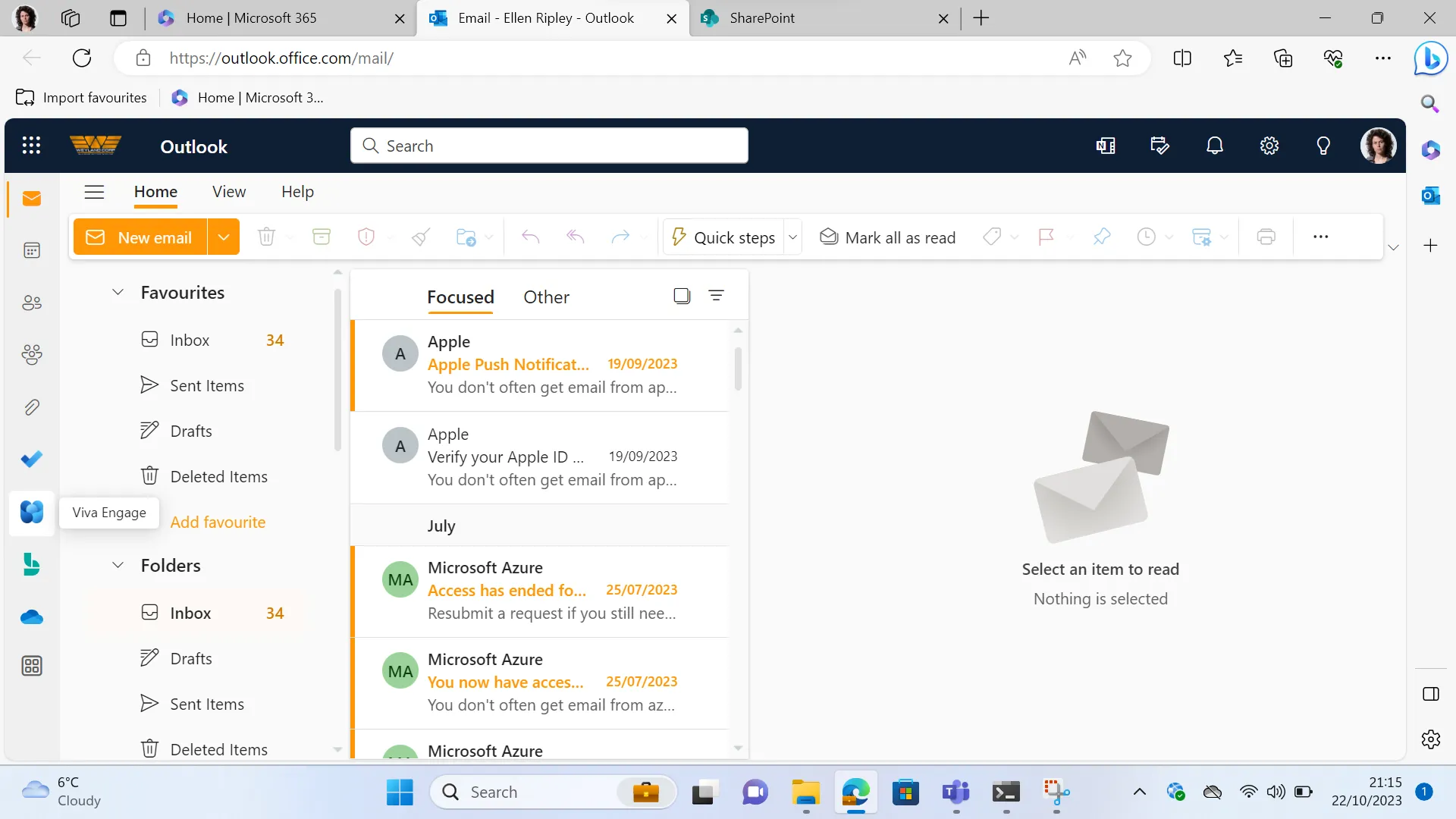The image size is (1456, 819).
Task: Switch to the SharePoint browser tab
Action: coord(824,18)
